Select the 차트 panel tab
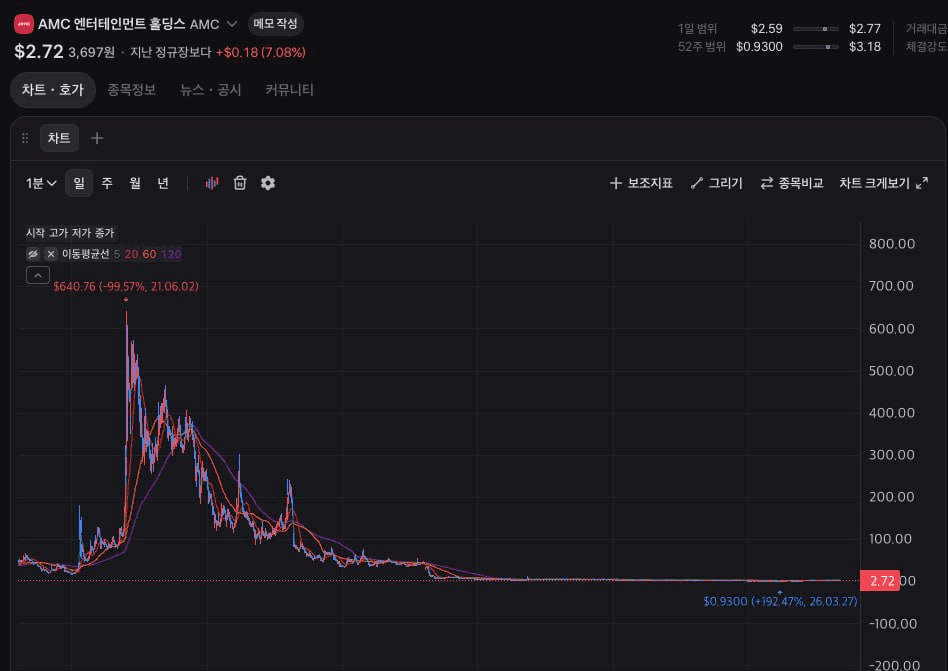 pyautogui.click(x=59, y=138)
